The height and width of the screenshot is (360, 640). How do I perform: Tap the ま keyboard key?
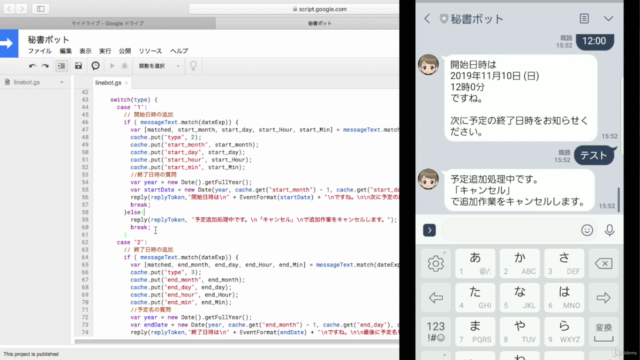(x=475, y=331)
